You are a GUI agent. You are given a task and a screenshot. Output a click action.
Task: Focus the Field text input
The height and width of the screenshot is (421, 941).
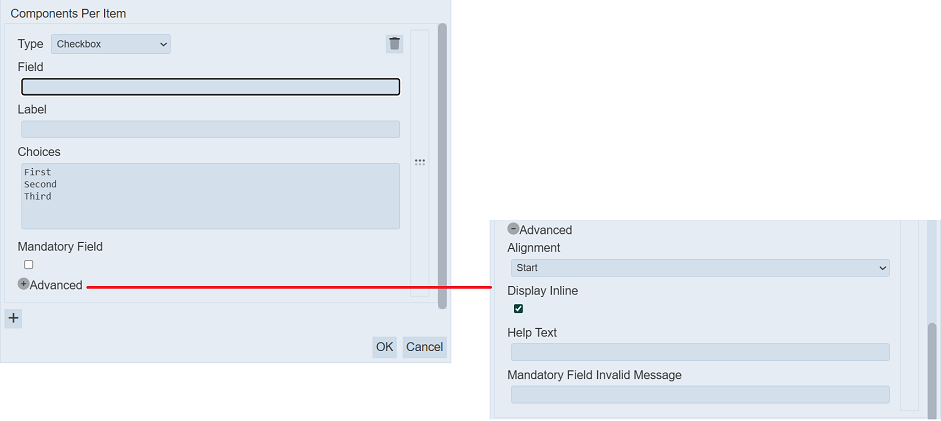click(210, 87)
